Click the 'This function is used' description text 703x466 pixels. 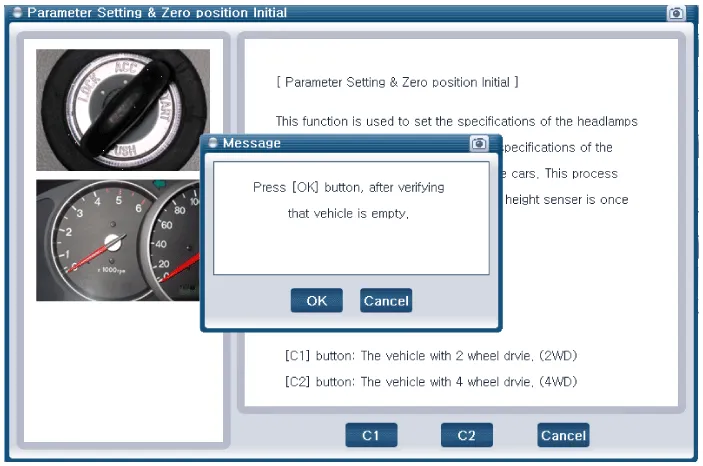tap(456, 121)
